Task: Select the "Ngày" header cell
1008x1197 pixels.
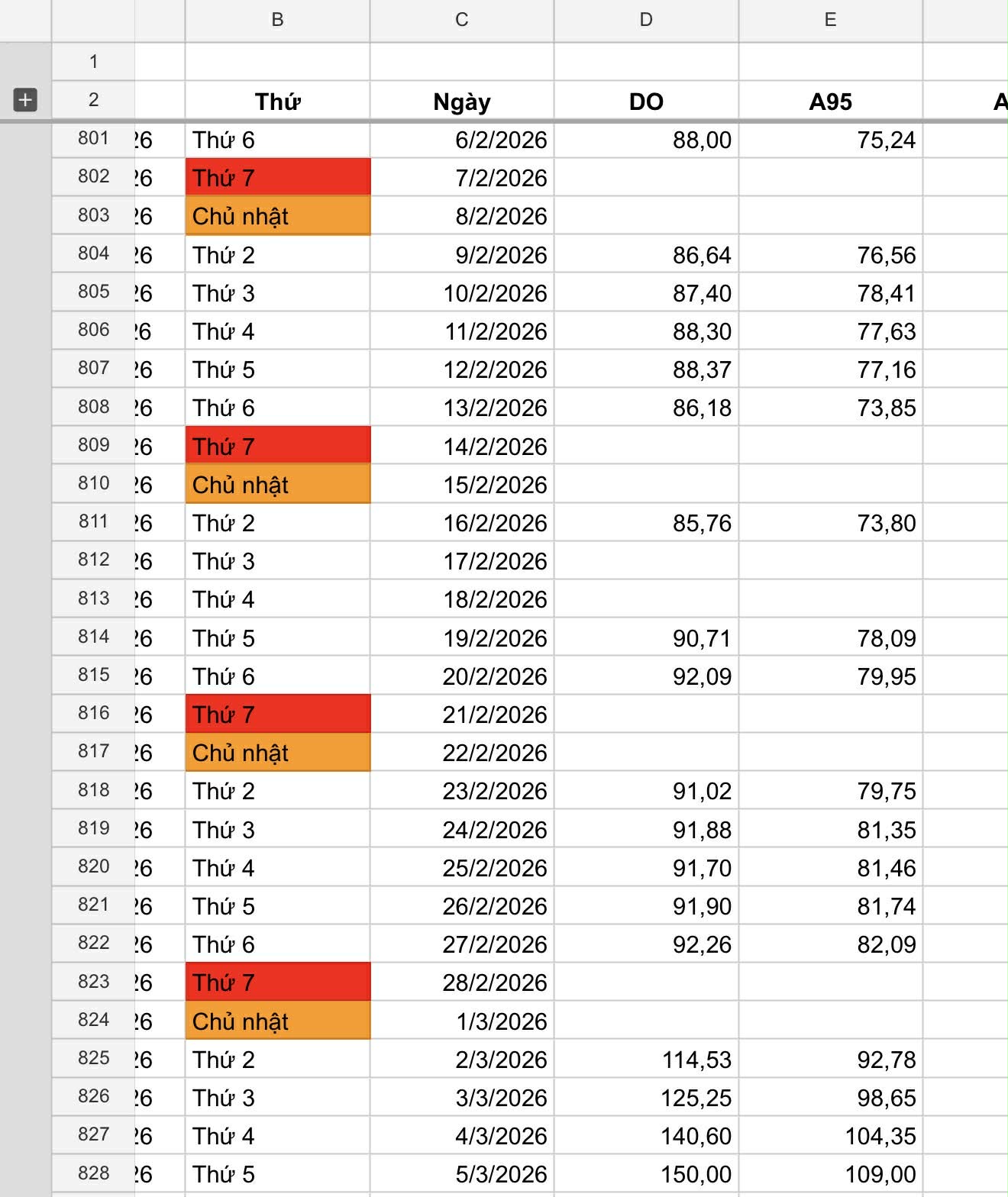Action: [x=461, y=102]
